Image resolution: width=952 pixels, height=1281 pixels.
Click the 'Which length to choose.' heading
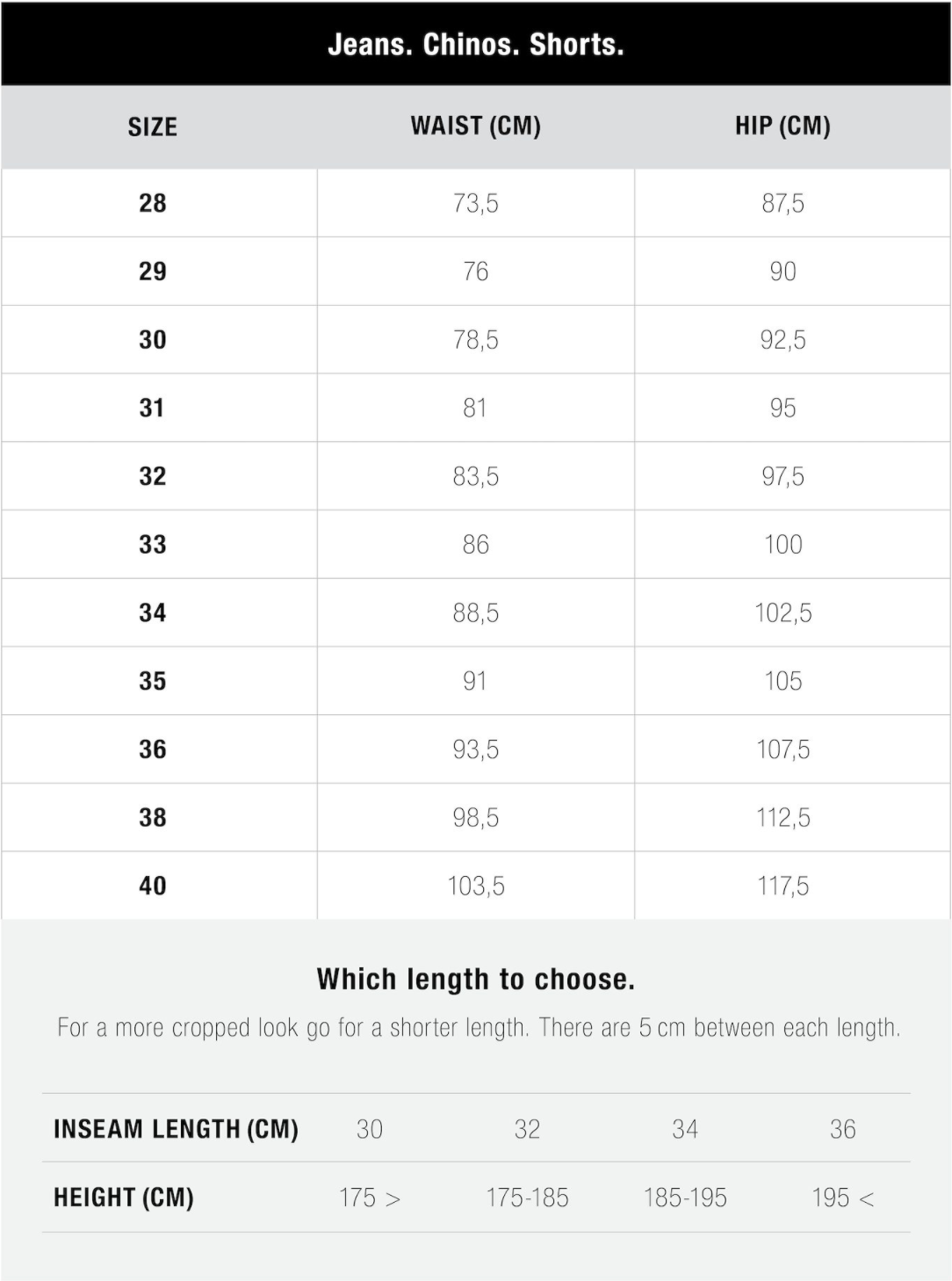pyautogui.click(x=475, y=979)
